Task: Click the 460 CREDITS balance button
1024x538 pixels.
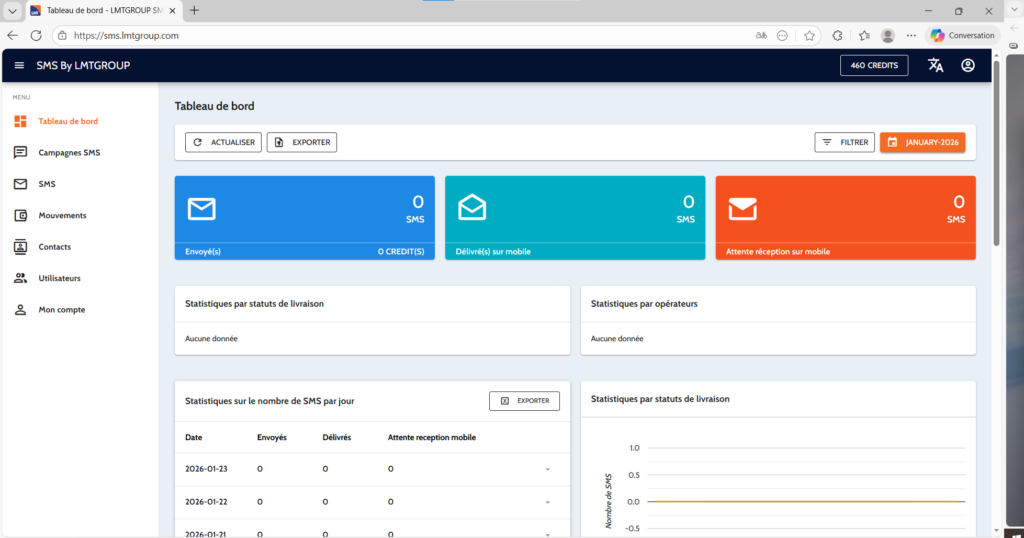Action: (873, 66)
